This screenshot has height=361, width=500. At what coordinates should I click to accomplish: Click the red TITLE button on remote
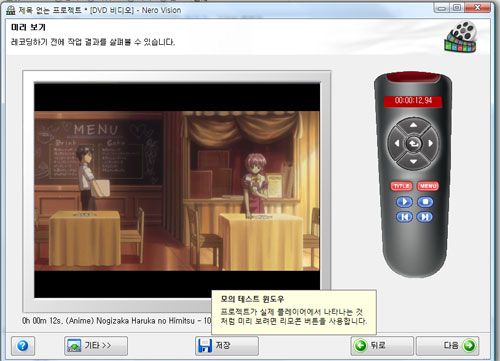point(401,186)
